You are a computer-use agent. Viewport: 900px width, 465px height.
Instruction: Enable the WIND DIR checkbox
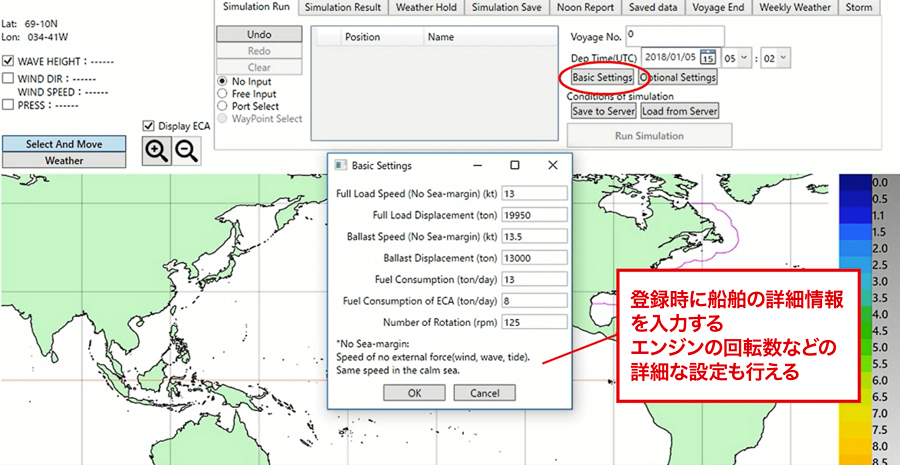coord(8,78)
